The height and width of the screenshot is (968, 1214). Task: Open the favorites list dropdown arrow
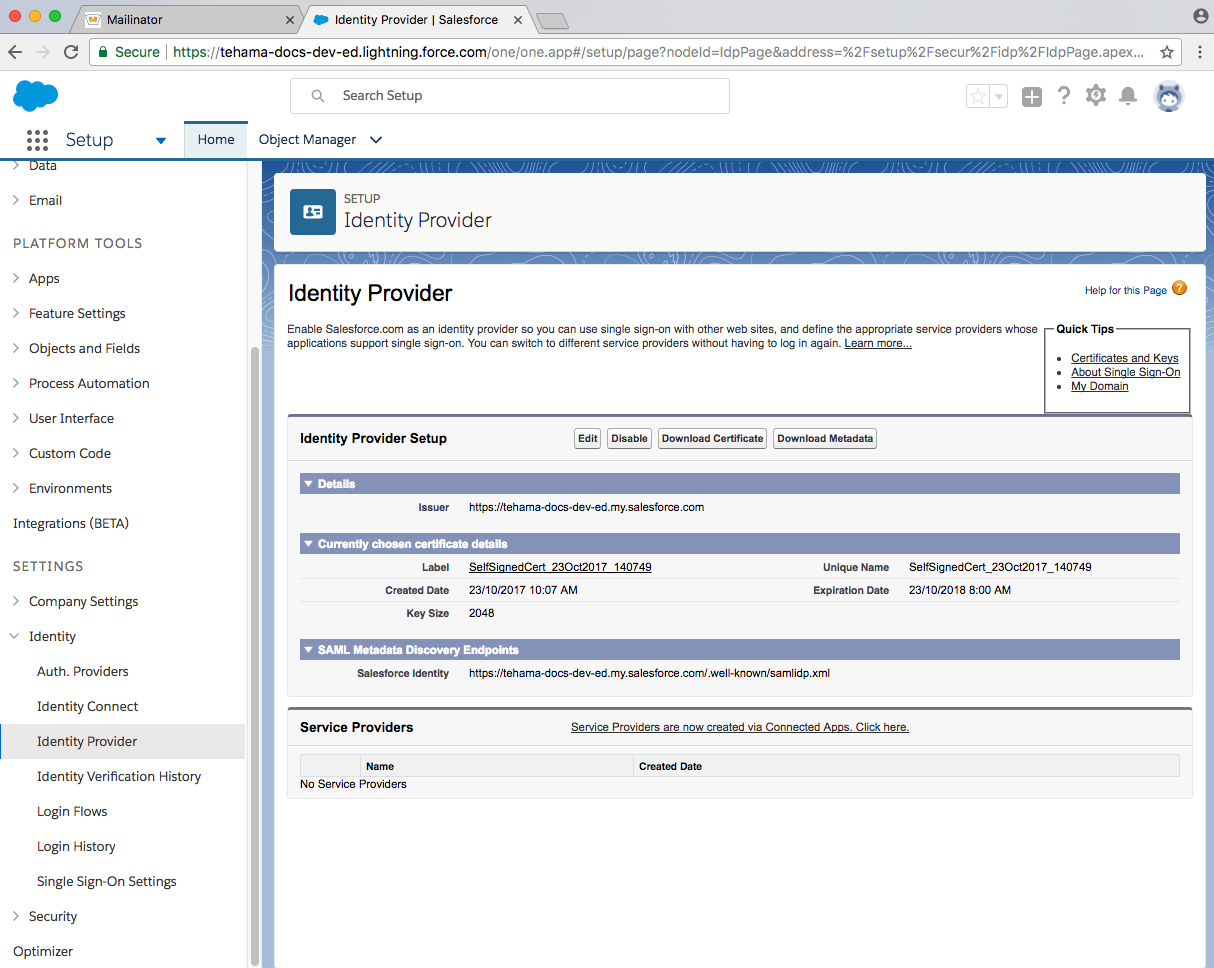(998, 96)
